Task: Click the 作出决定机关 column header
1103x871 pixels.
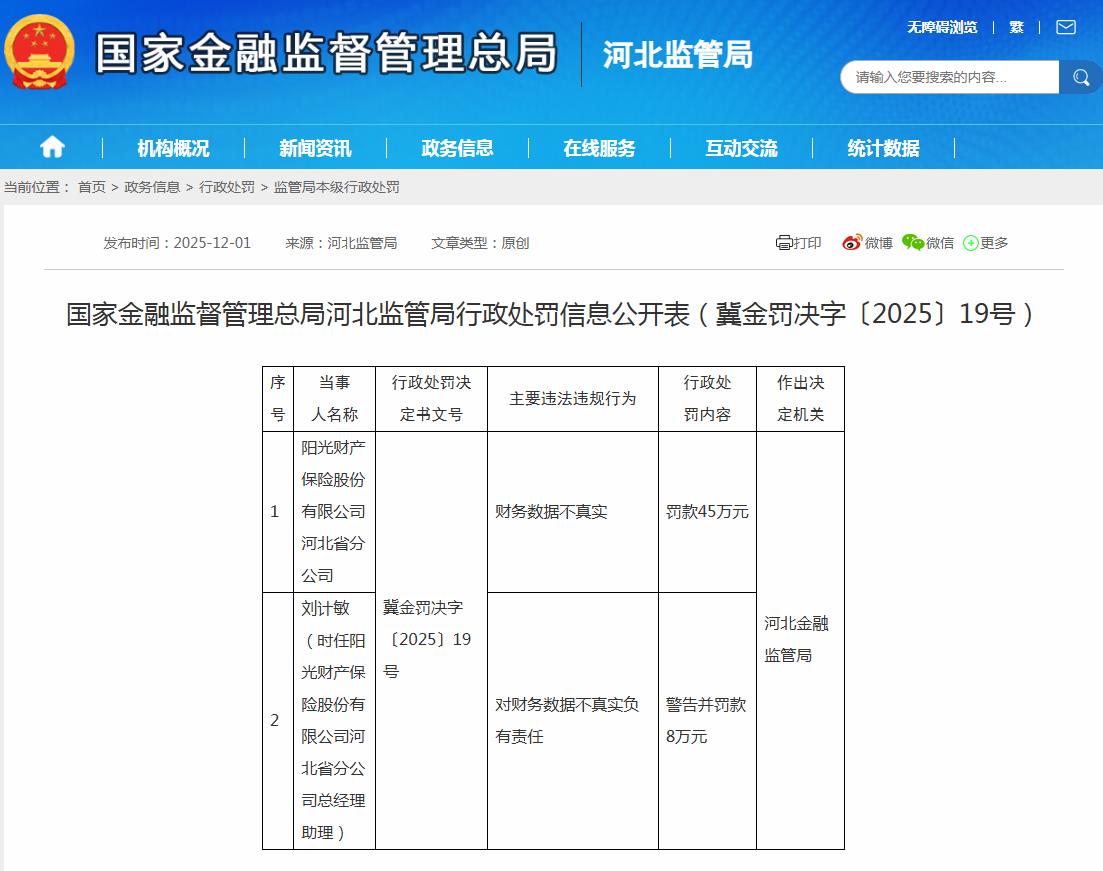Action: click(x=801, y=399)
